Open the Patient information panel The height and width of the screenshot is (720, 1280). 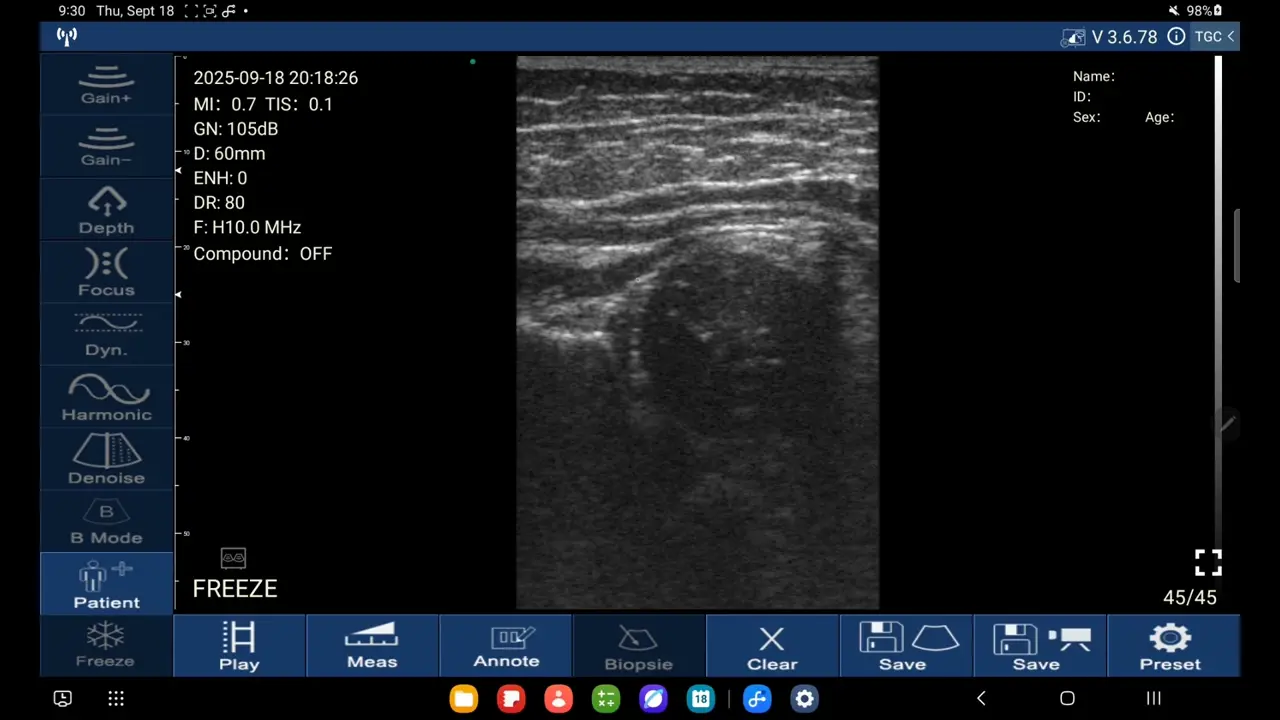pos(106,583)
